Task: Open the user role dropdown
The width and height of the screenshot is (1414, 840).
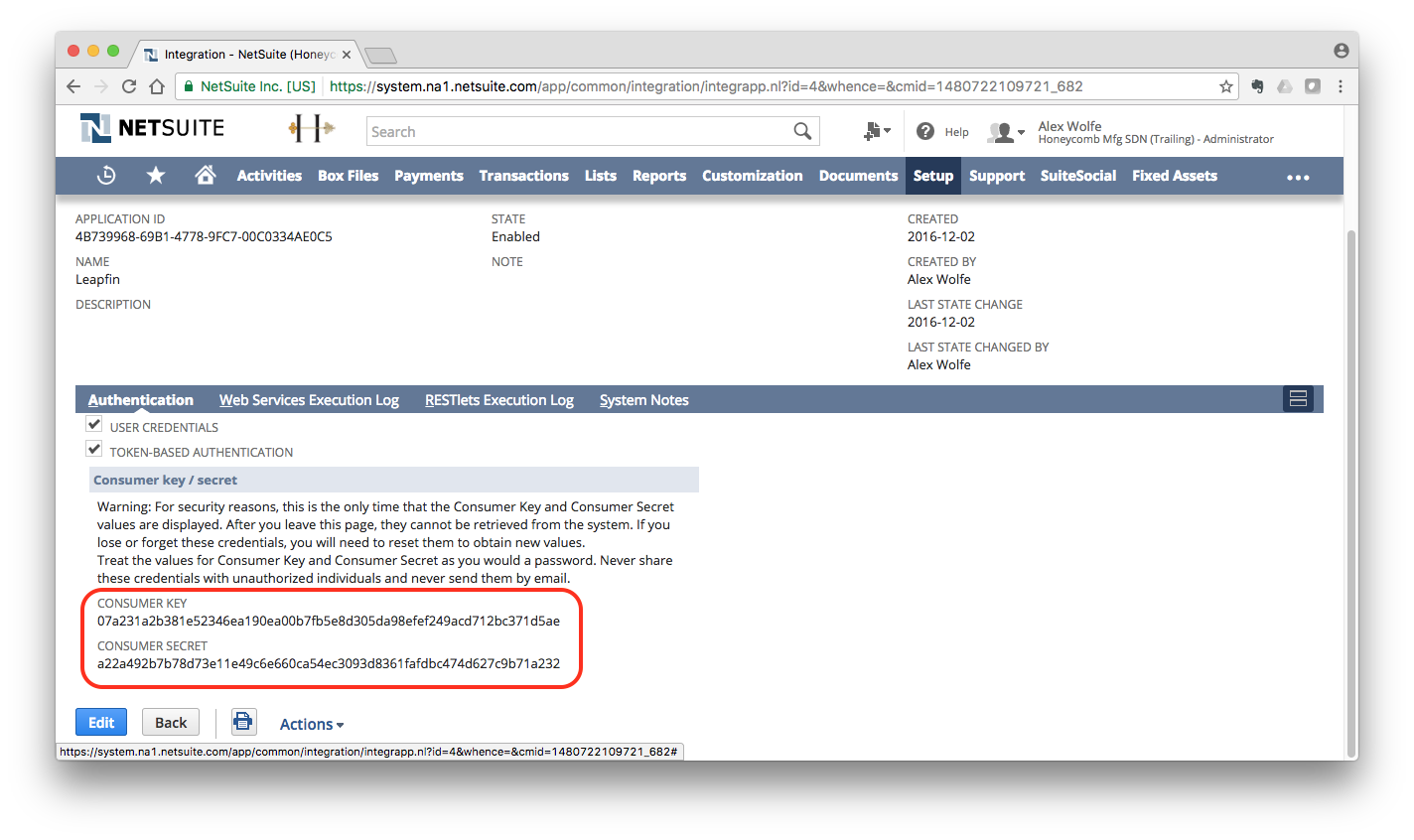Action: pyautogui.click(x=1006, y=132)
